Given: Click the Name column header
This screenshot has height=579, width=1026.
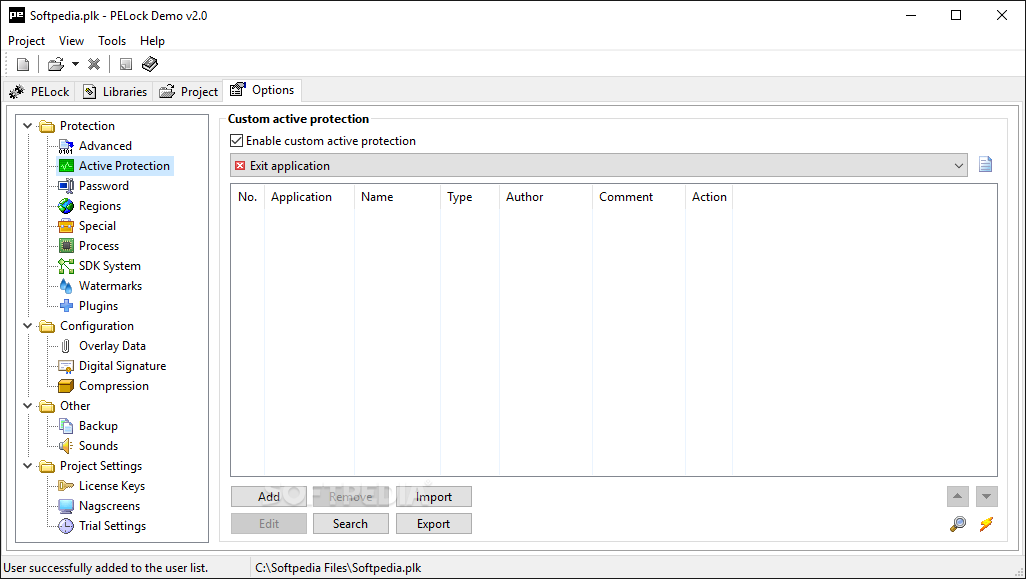Looking at the screenshot, I should [397, 197].
